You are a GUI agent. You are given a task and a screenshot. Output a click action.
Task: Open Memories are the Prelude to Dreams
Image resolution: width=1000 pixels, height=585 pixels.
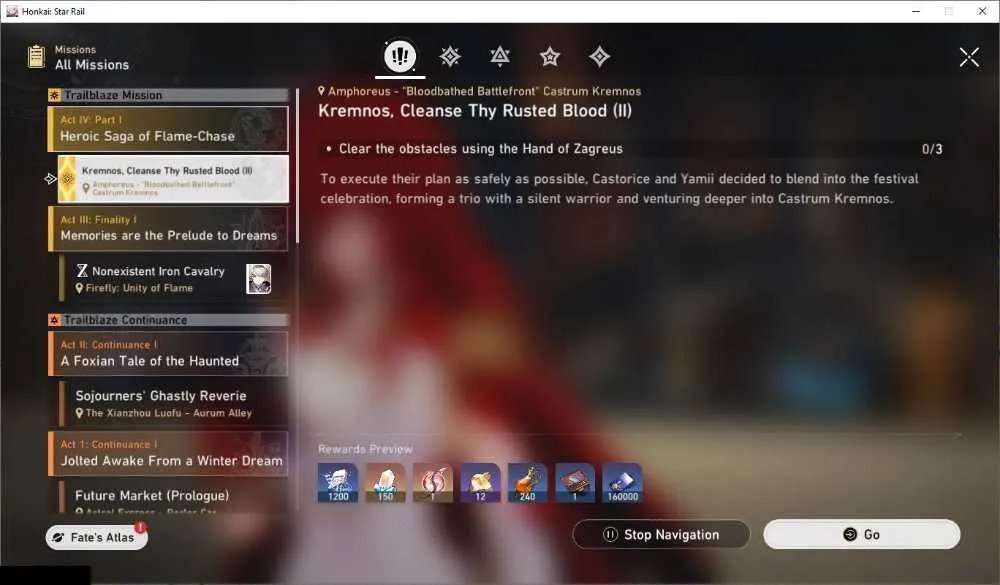click(168, 228)
